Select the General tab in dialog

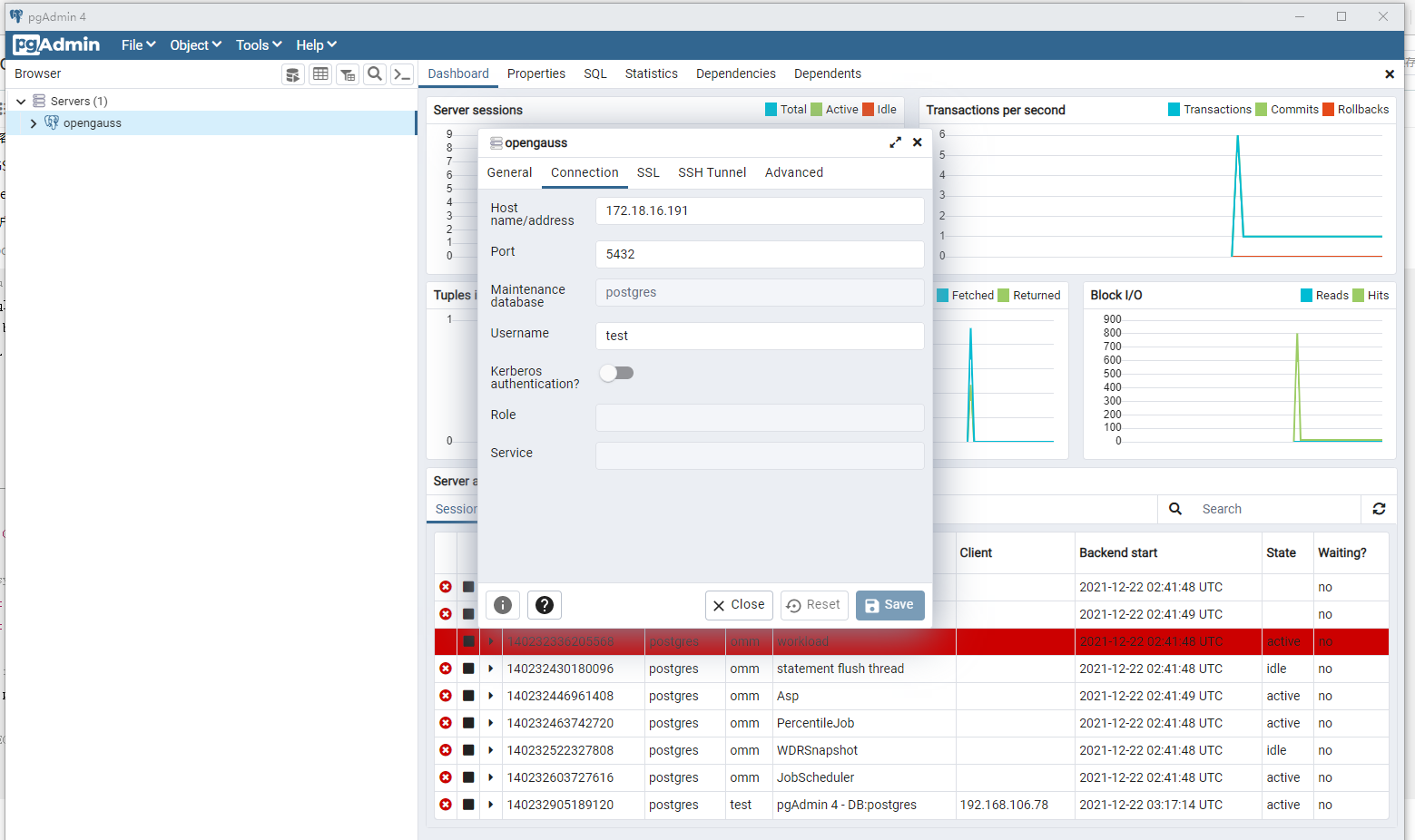509,172
